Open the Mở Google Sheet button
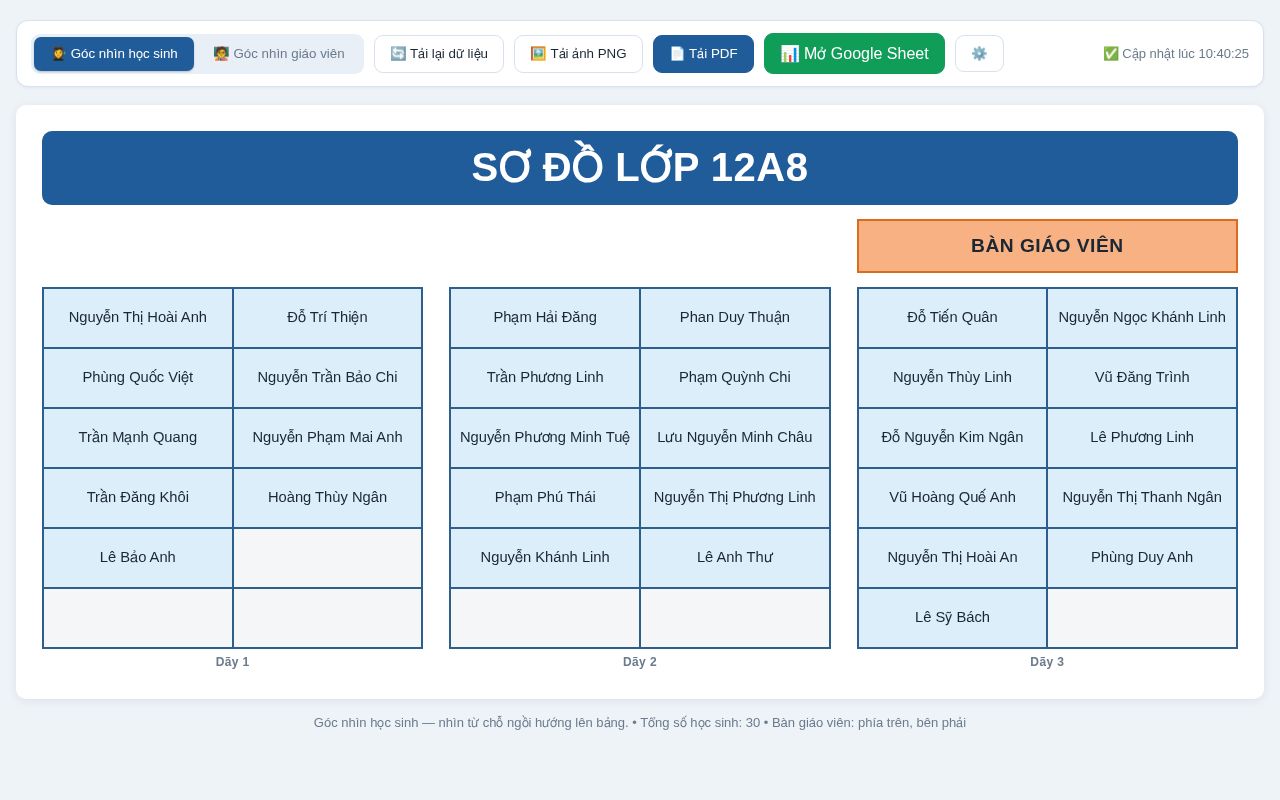The height and width of the screenshot is (800, 1280). (x=854, y=54)
